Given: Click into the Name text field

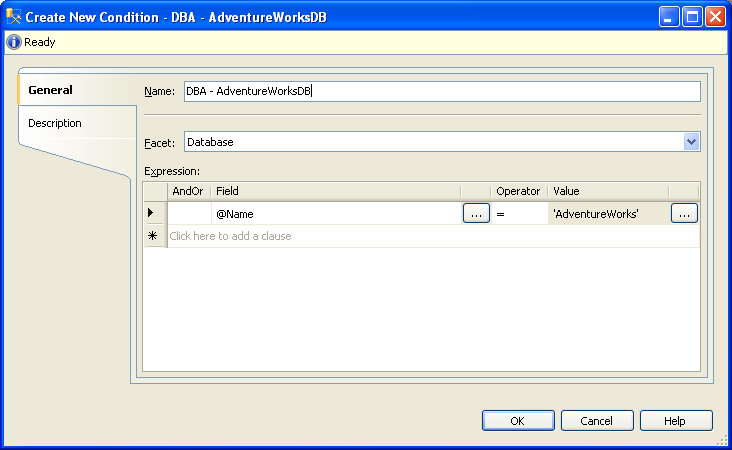Looking at the screenshot, I should click(442, 91).
